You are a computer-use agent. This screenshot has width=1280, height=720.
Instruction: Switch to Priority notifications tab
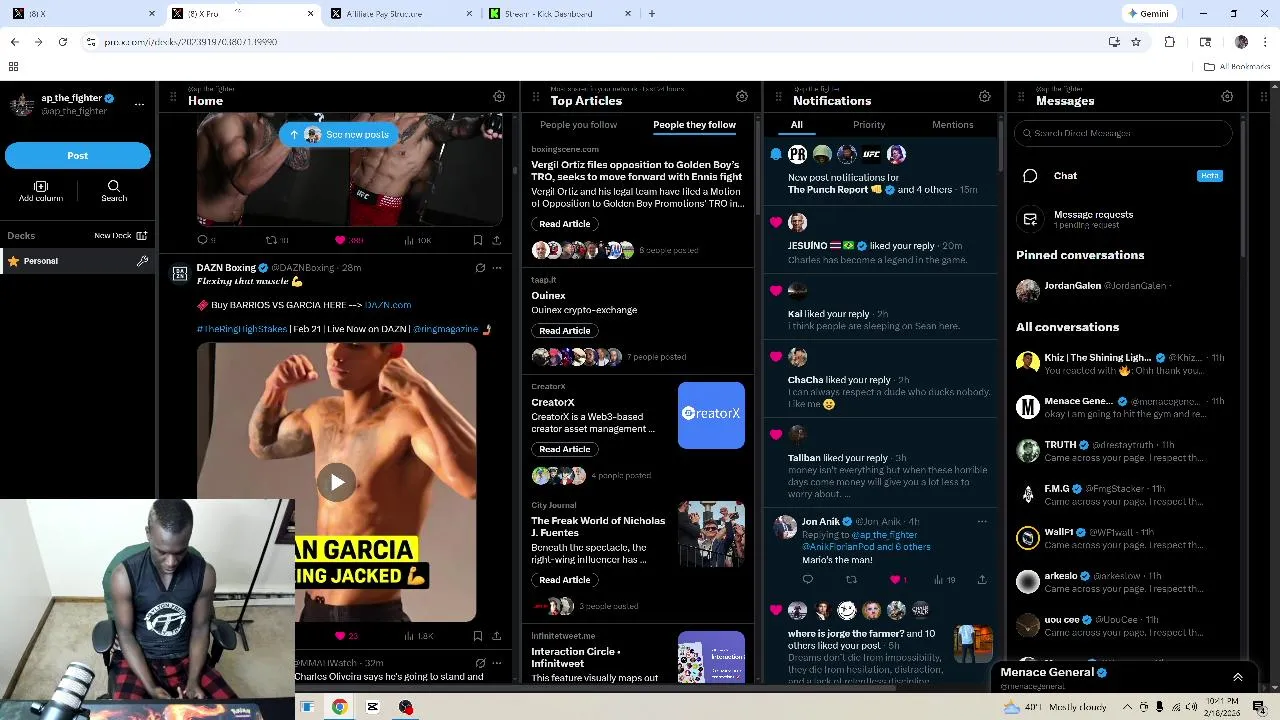coord(869,125)
